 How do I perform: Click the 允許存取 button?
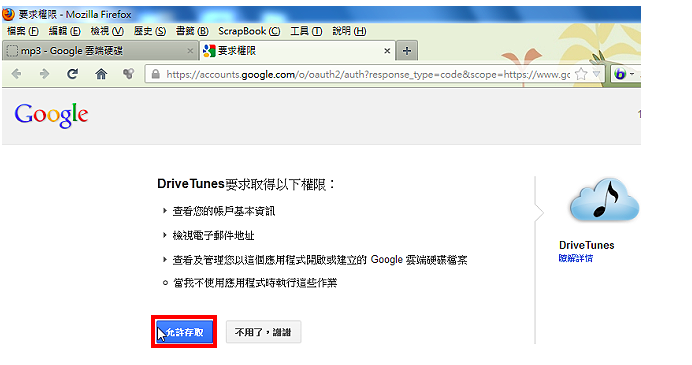(184, 332)
